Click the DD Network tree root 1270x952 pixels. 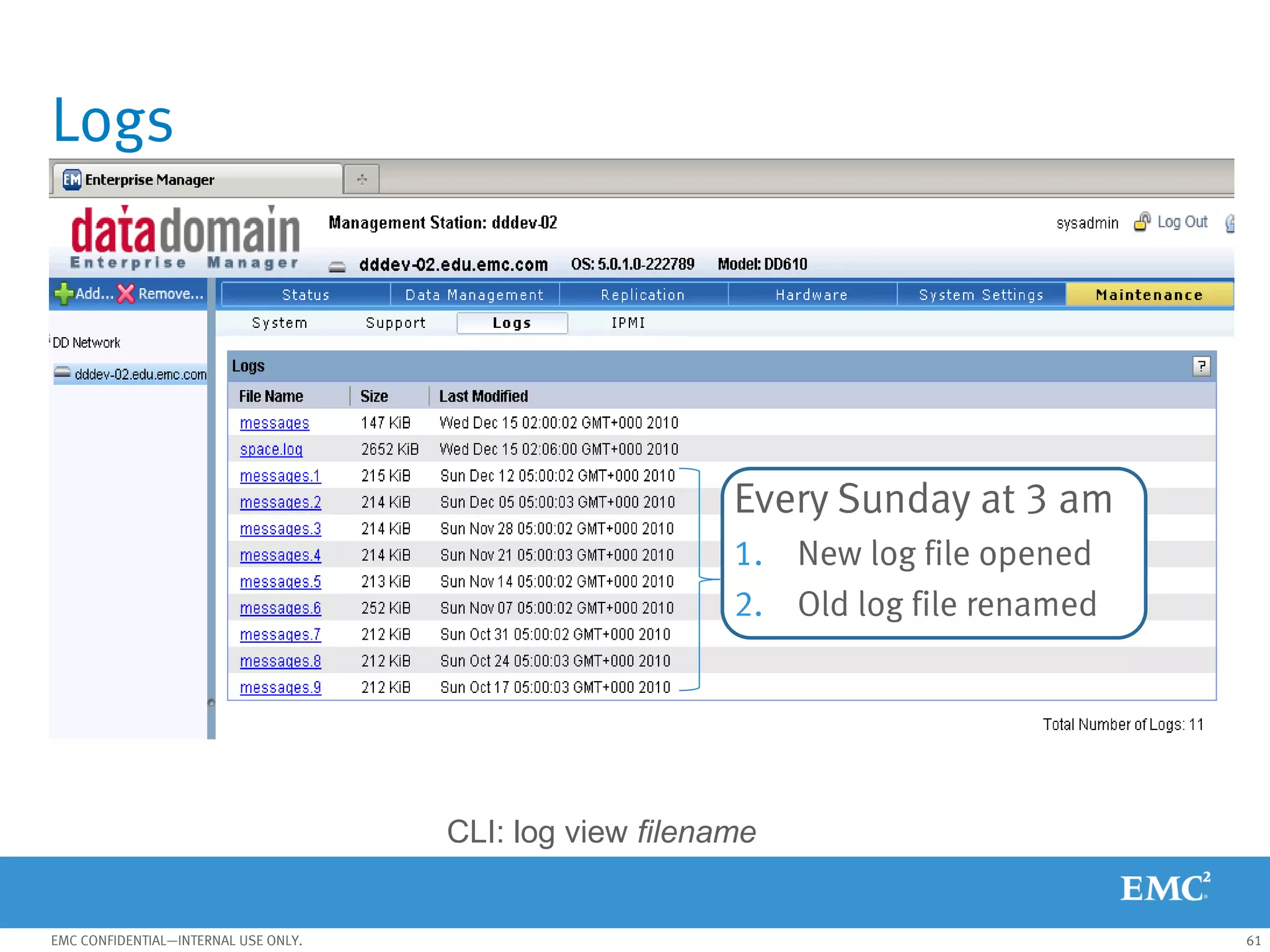[x=86, y=343]
